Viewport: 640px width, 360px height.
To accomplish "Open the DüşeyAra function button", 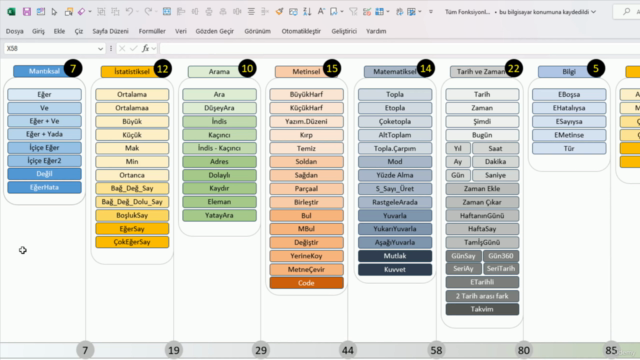I will tap(220, 108).
